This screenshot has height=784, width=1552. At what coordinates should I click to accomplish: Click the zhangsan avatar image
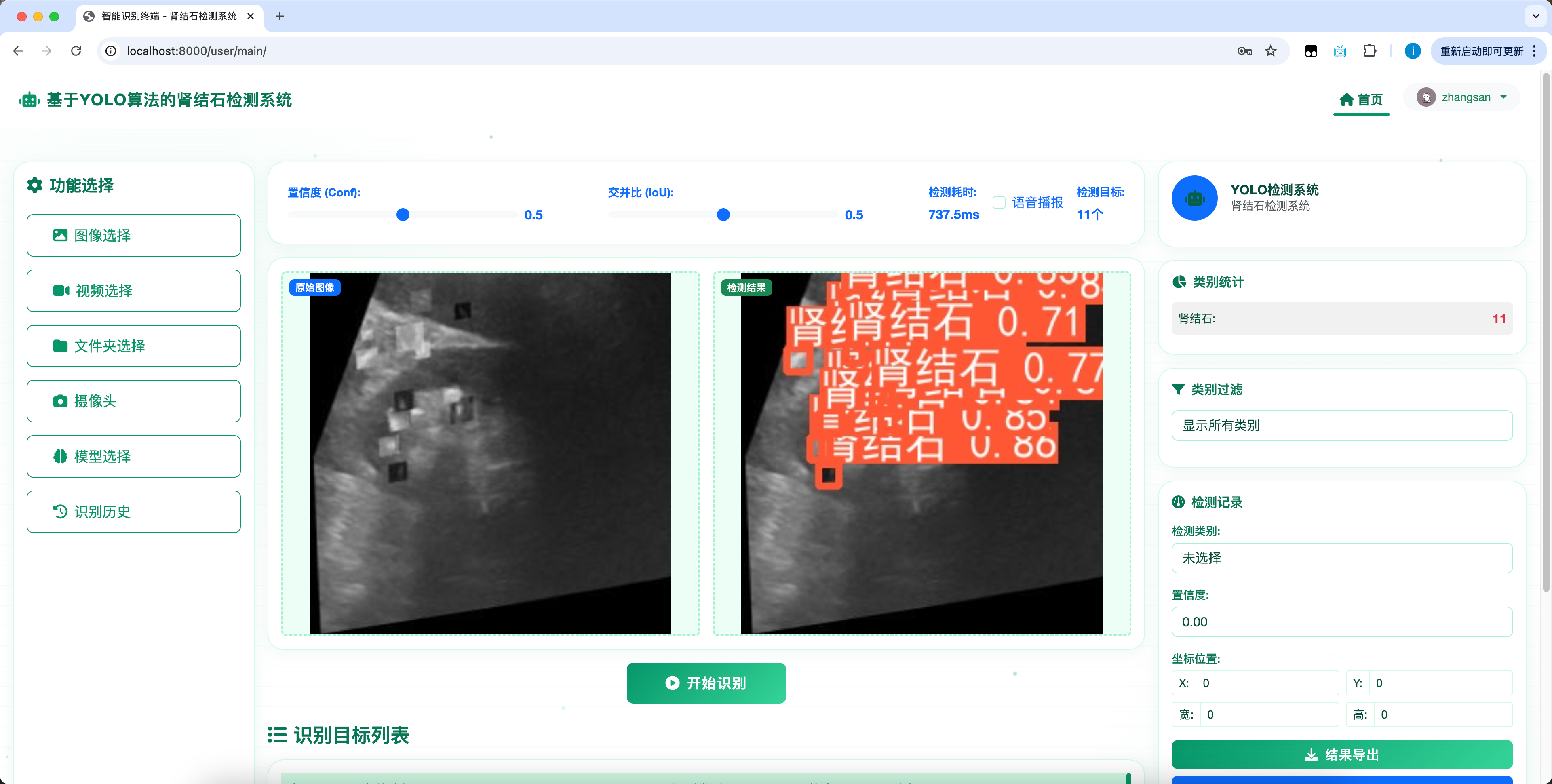(1425, 97)
